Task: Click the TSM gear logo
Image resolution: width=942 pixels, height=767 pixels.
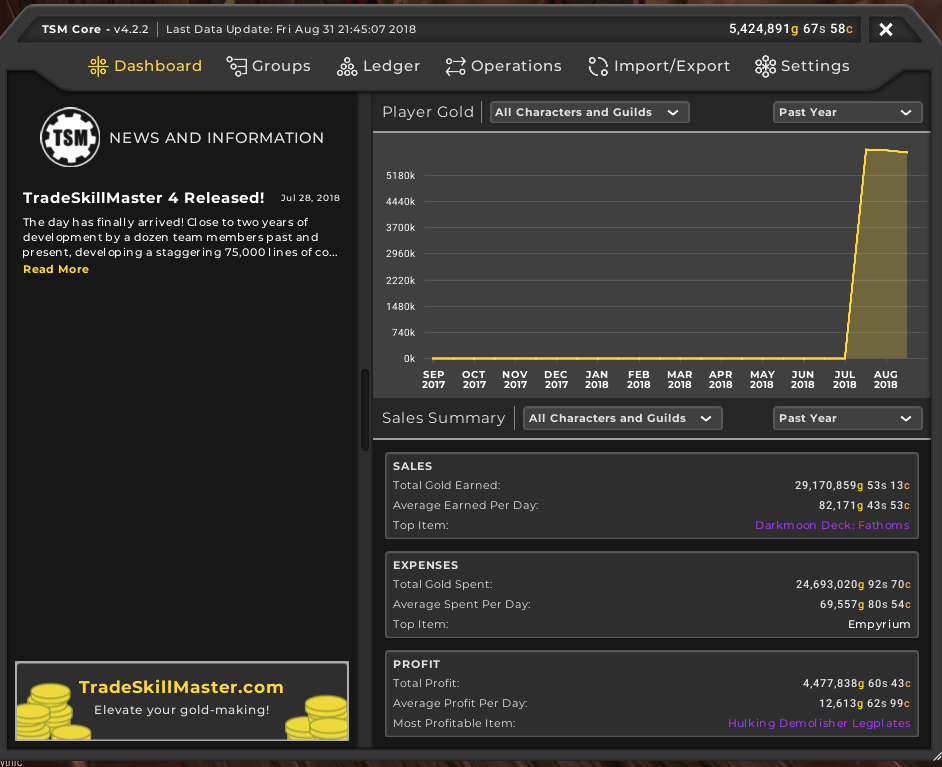Action: tap(70, 138)
